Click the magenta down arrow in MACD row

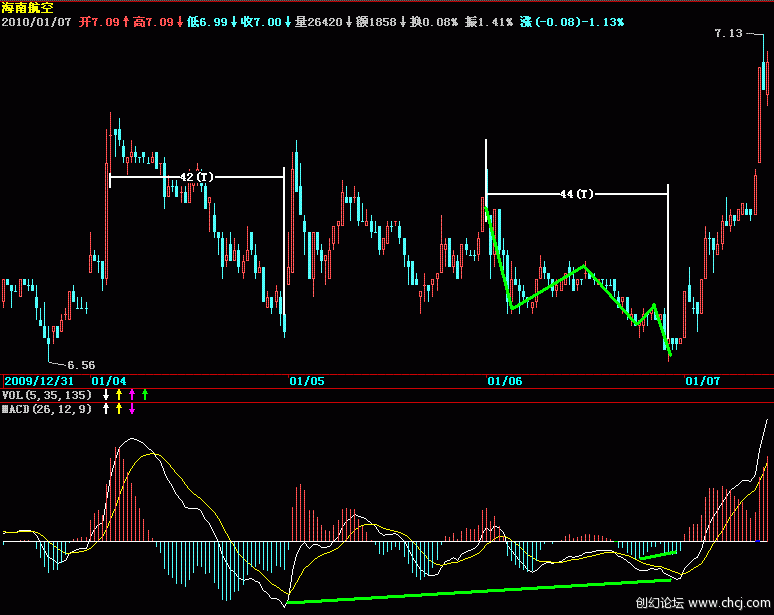click(131, 409)
